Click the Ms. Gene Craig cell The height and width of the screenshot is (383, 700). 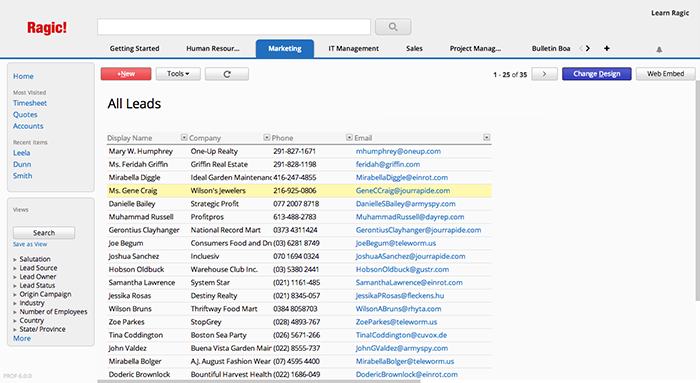tap(133, 191)
